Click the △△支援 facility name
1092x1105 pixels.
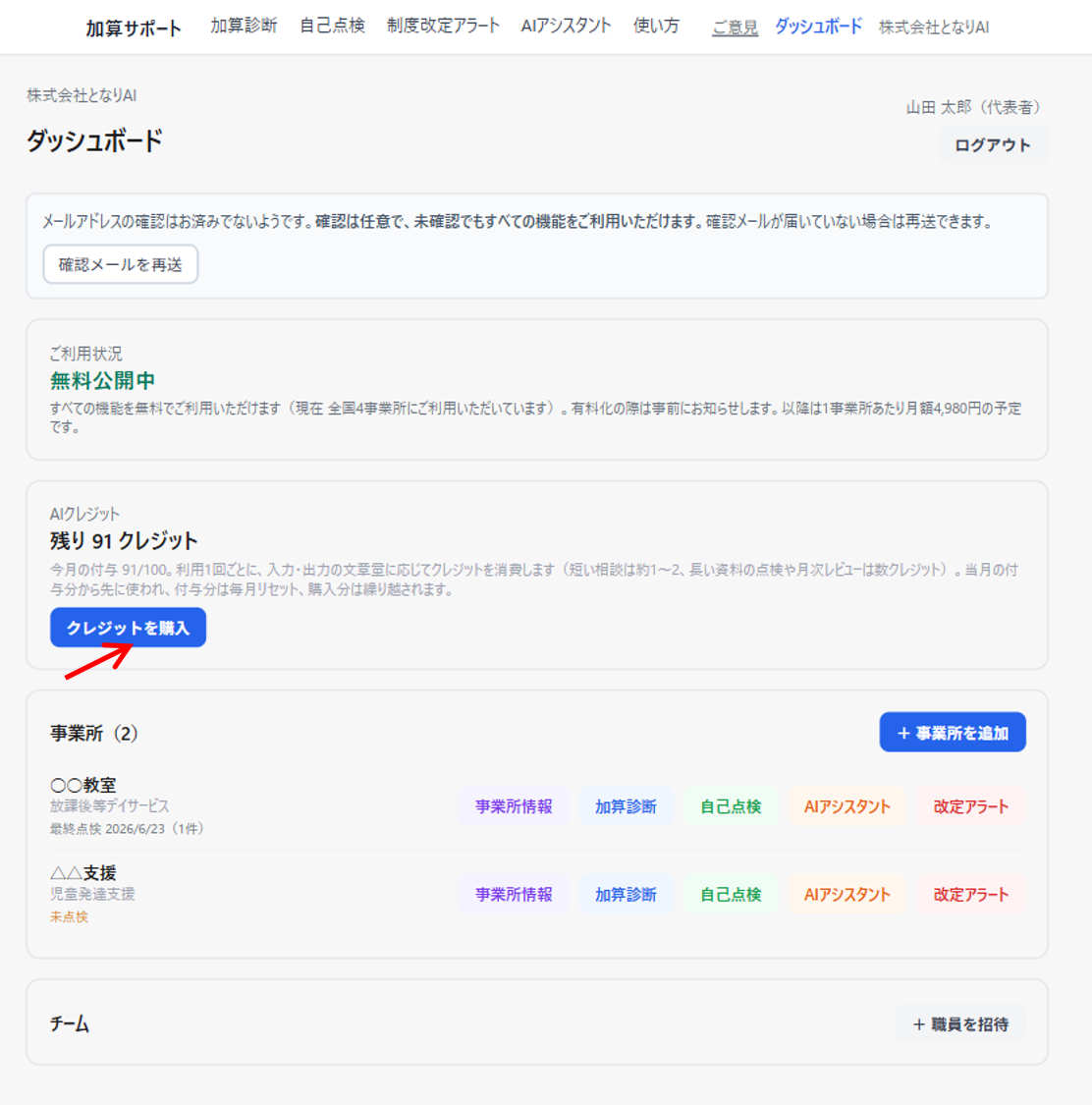pos(83,873)
